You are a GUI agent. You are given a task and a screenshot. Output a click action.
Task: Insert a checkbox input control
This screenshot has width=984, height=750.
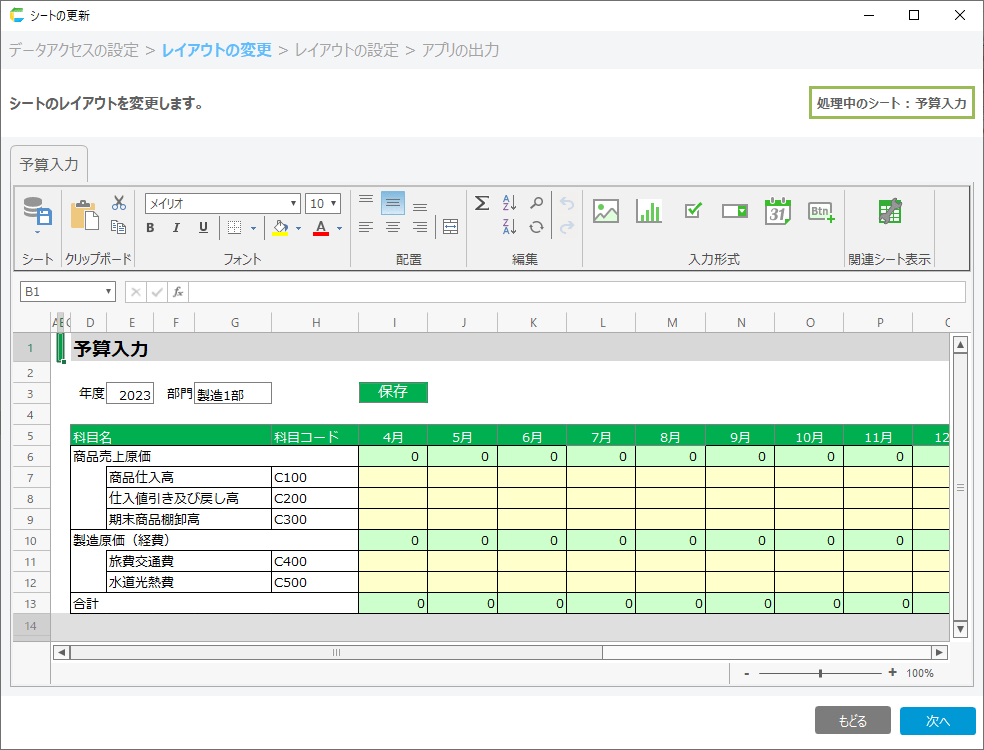[693, 211]
